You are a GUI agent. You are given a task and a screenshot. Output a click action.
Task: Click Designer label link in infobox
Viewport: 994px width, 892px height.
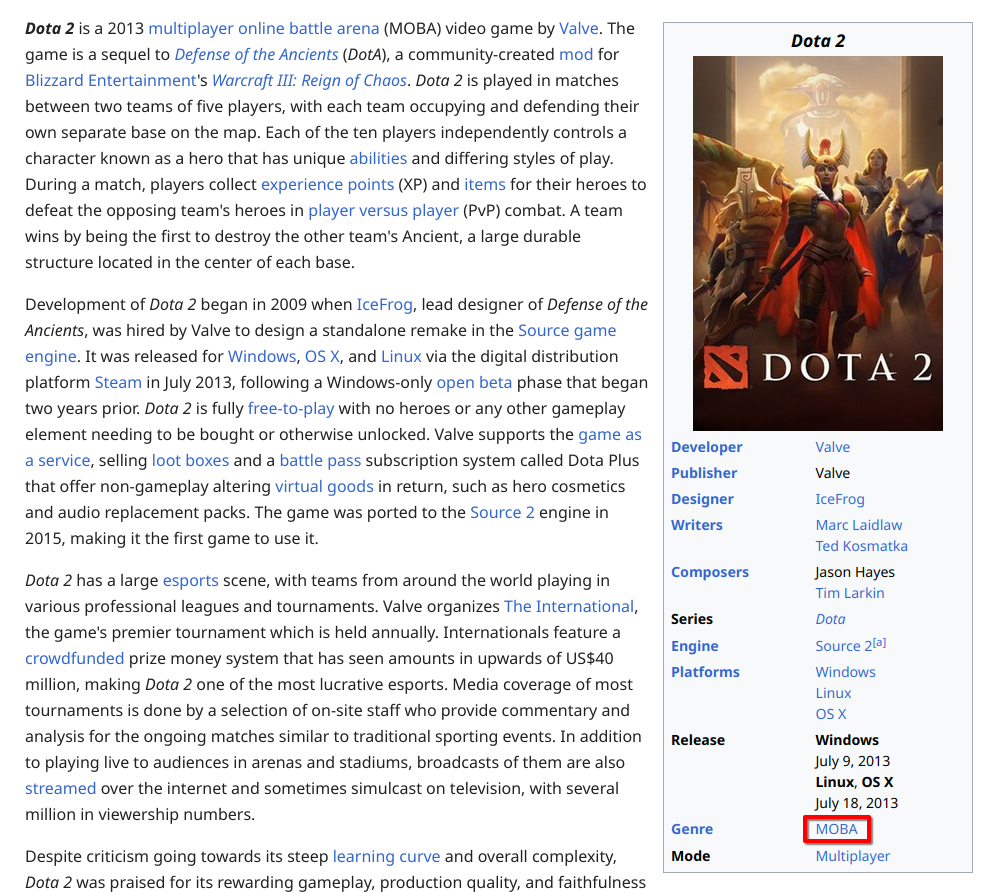(702, 499)
